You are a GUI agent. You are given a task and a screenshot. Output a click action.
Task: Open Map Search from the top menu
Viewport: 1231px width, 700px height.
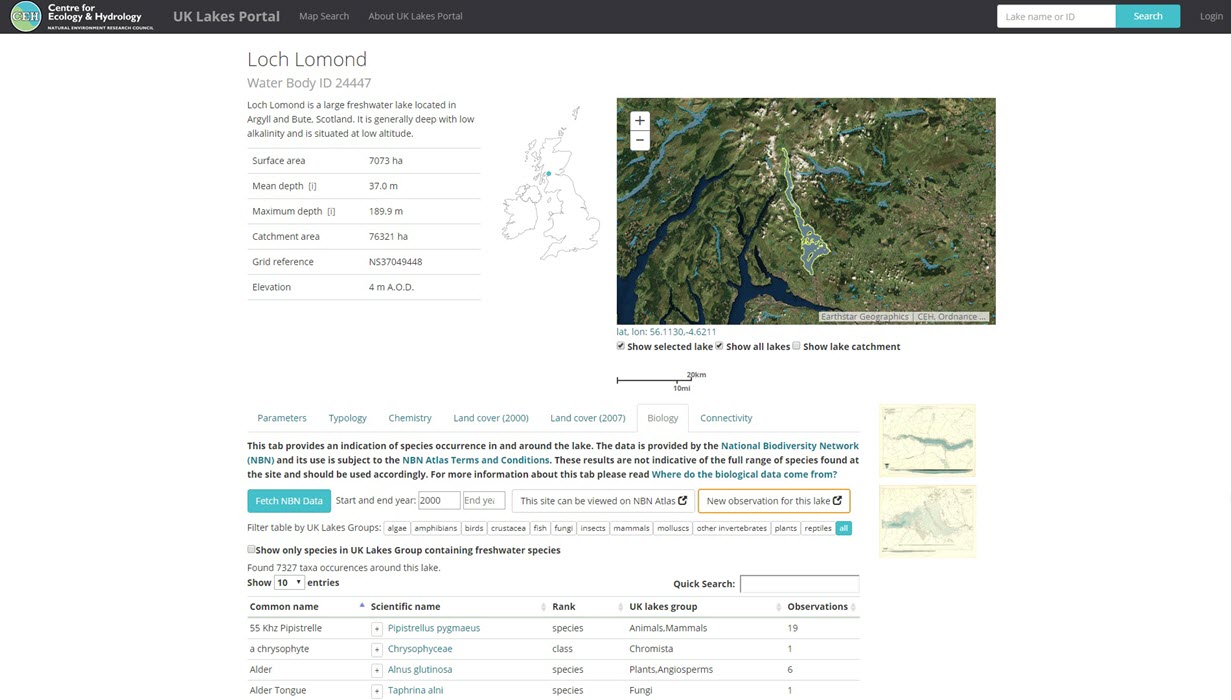click(323, 16)
